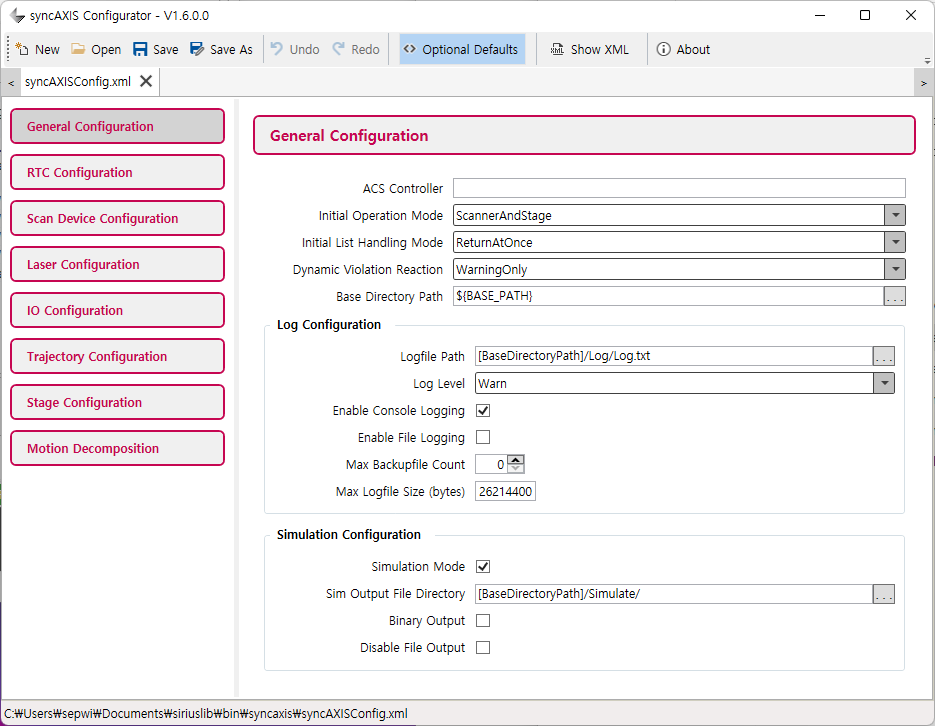Screen dimensions: 935x726
Task: Click the General Configuration header banner
Action: (584, 135)
